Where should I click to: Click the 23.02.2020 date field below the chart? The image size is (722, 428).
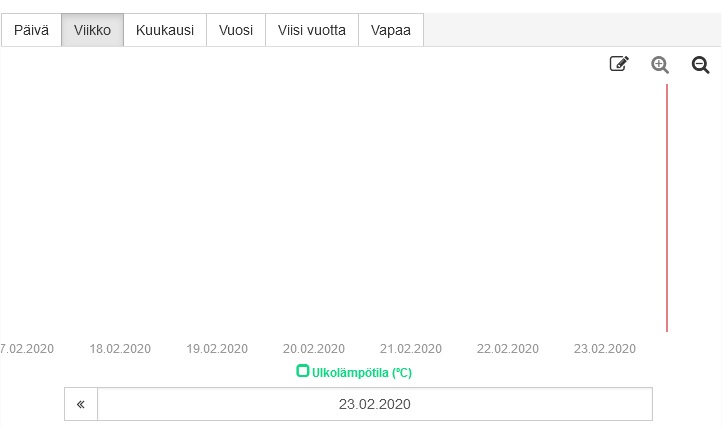pos(374,405)
